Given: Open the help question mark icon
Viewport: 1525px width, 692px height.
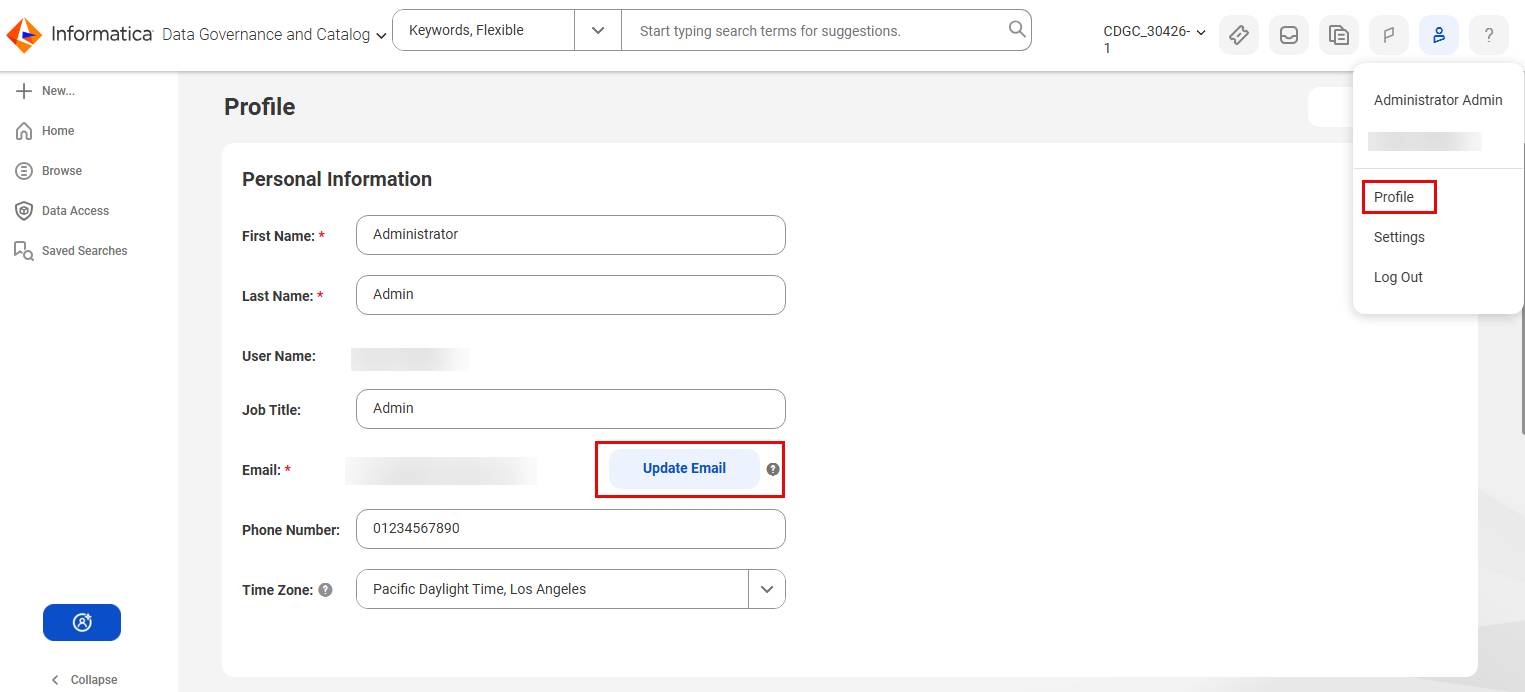Looking at the screenshot, I should click(x=1489, y=35).
